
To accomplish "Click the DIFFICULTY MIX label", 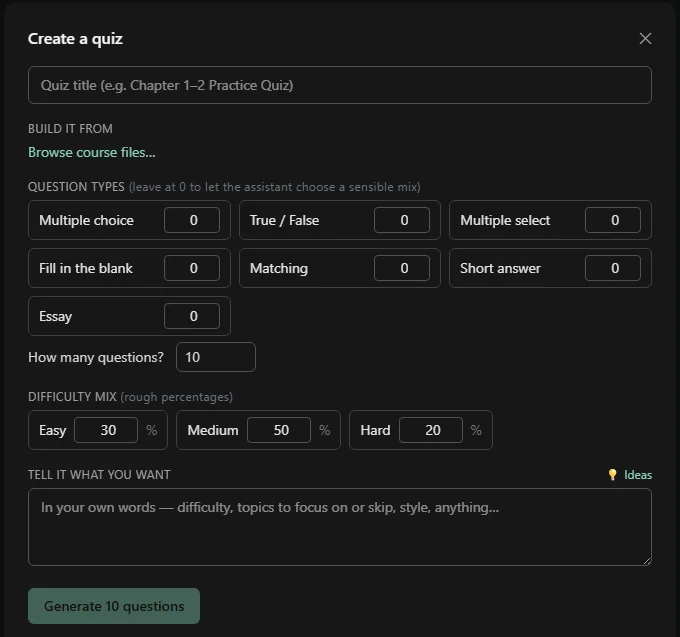I will (72, 397).
